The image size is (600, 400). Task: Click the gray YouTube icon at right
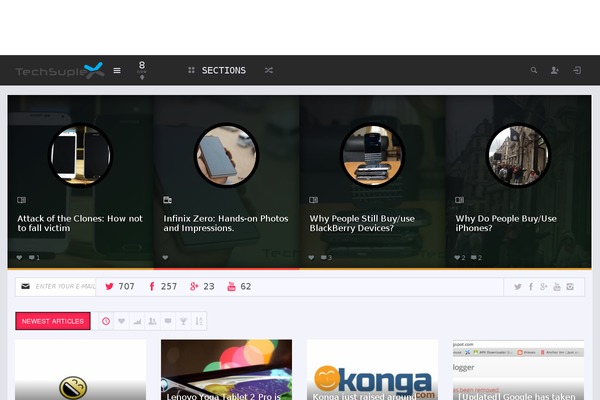[557, 287]
